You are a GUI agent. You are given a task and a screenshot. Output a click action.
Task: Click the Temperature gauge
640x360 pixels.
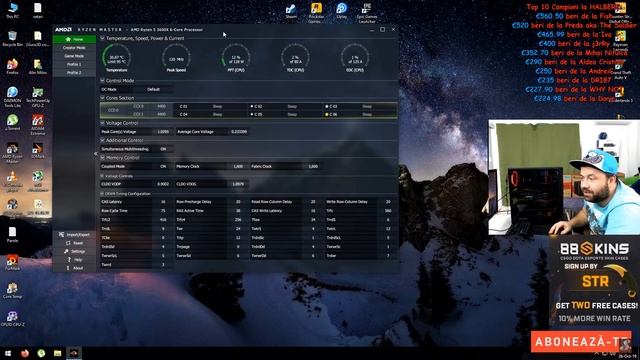[117, 58]
